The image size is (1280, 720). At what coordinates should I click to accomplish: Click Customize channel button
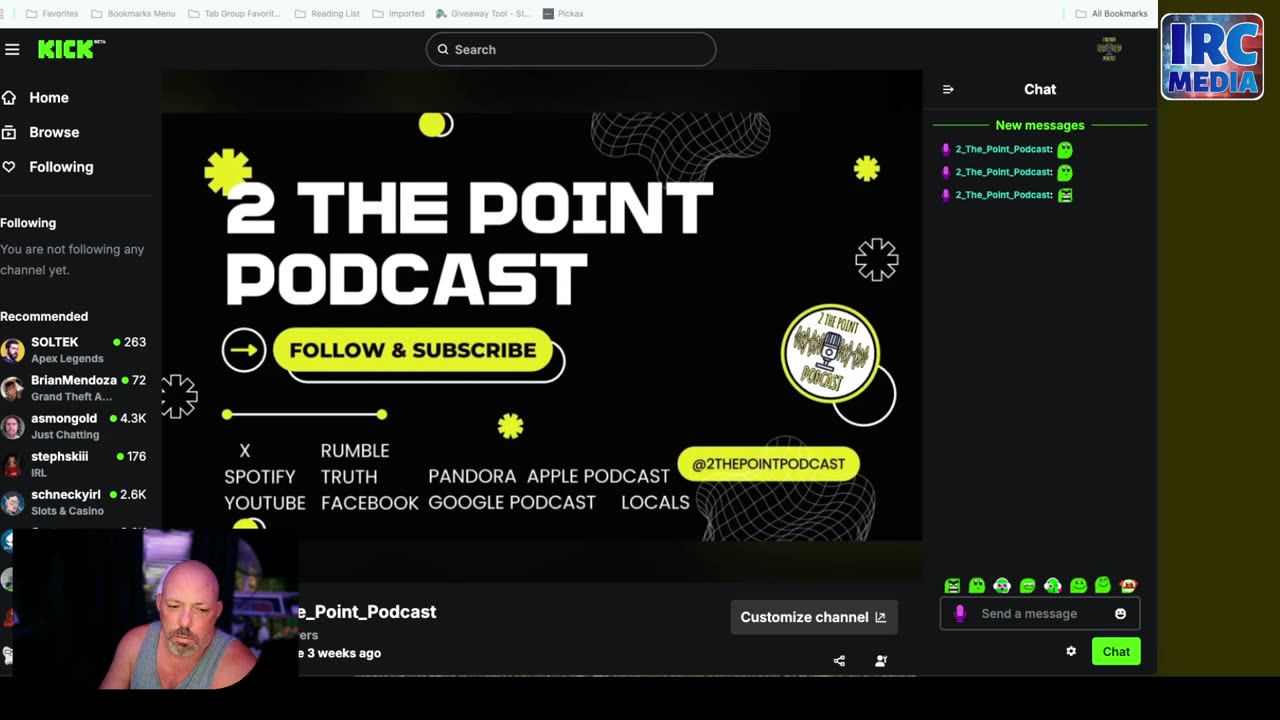(813, 617)
